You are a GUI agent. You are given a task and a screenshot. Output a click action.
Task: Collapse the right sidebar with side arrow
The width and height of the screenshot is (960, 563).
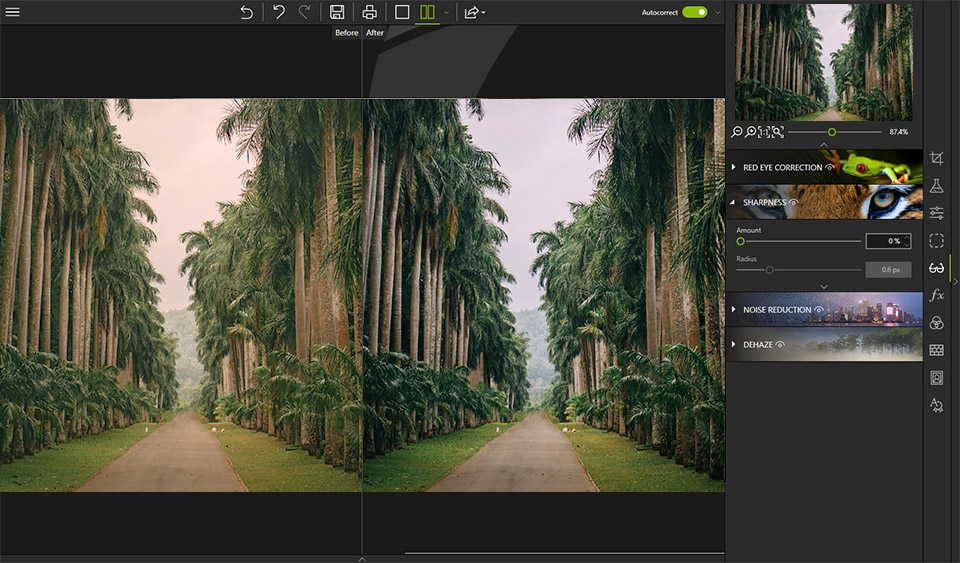pyautogui.click(x=955, y=282)
